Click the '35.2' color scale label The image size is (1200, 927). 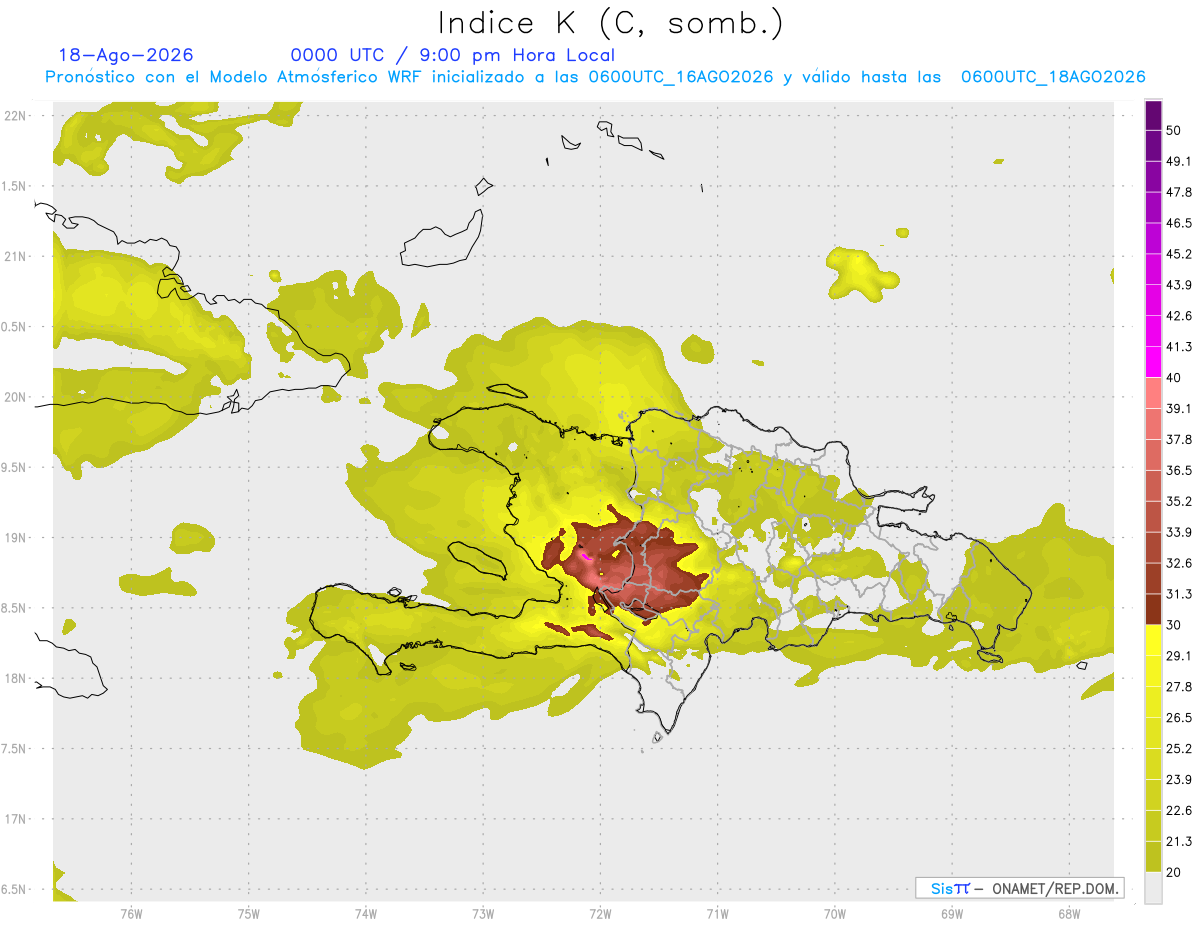(1179, 501)
